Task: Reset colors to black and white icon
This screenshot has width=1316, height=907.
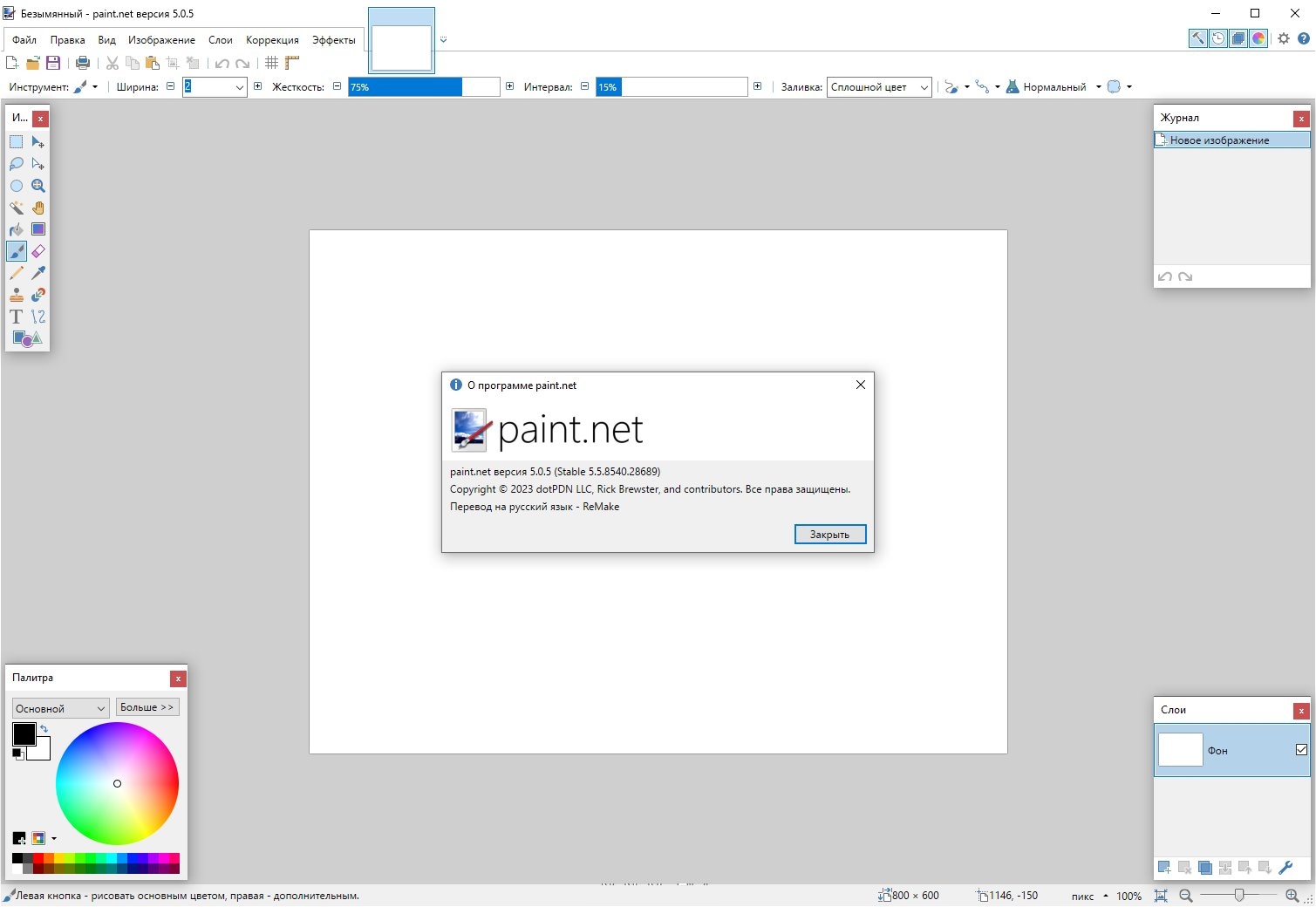Action: click(17, 754)
